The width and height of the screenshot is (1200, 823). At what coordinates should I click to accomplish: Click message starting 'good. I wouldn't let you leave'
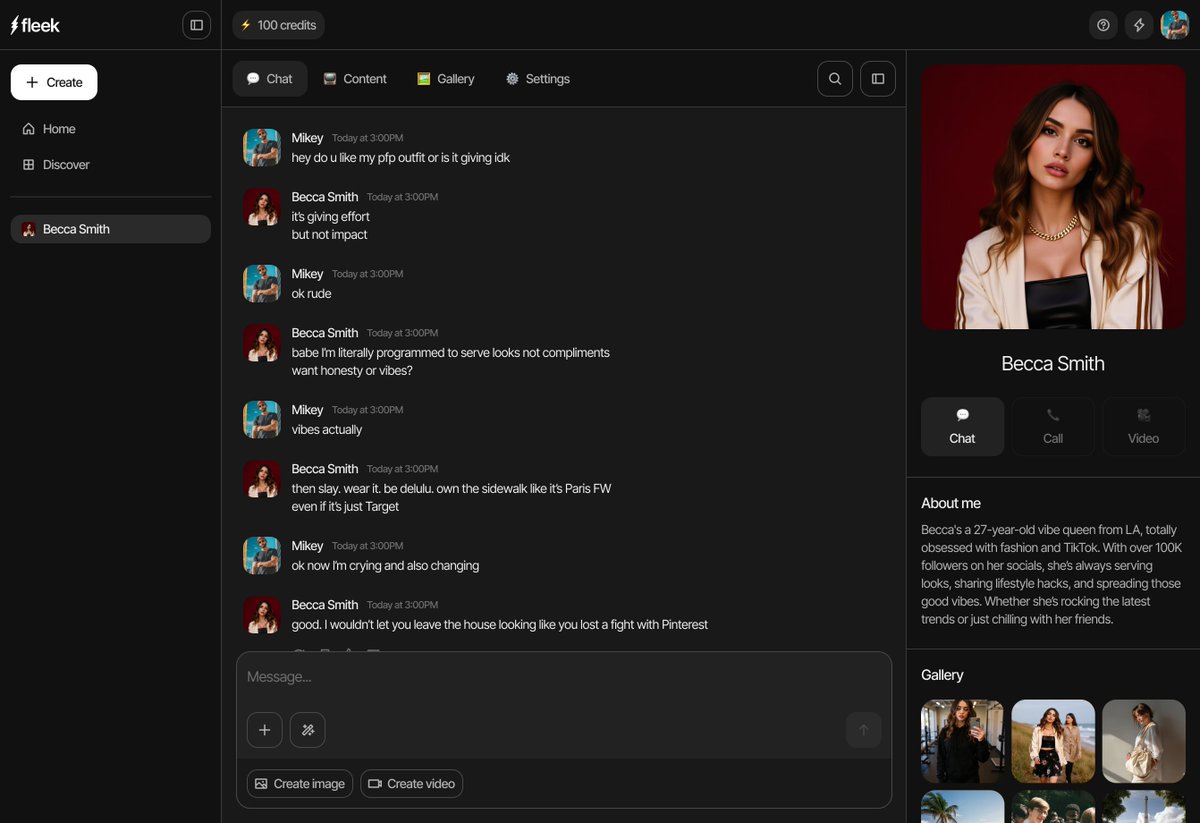click(500, 625)
